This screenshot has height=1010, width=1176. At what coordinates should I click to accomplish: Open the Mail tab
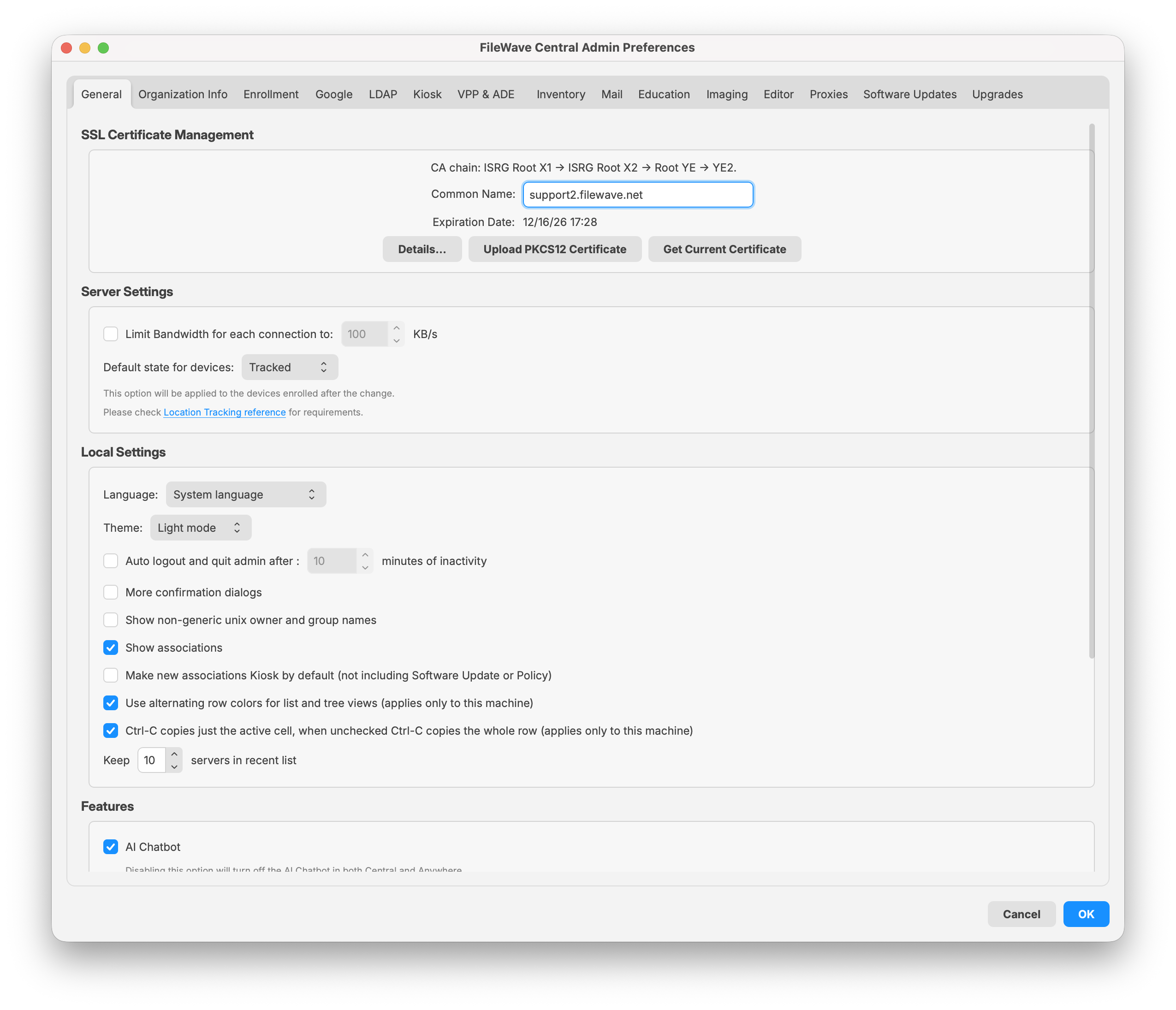pyautogui.click(x=612, y=94)
